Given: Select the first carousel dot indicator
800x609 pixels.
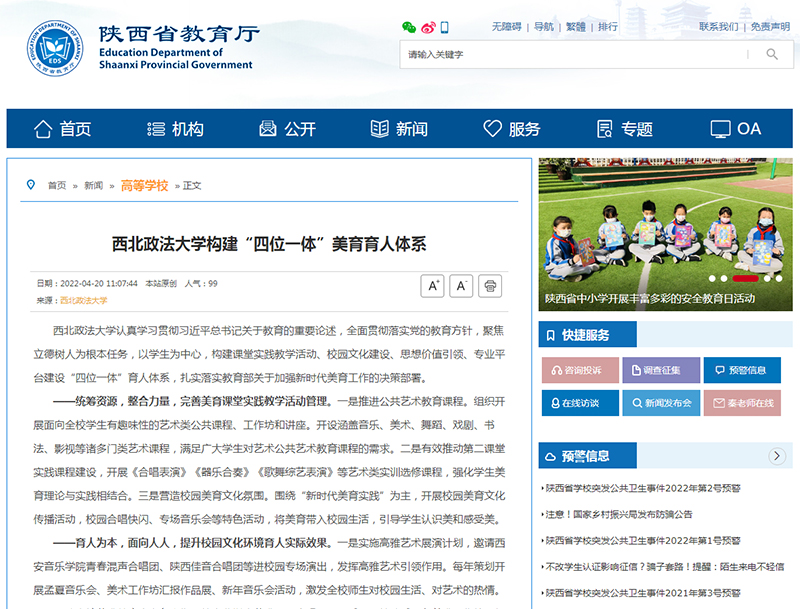Looking at the screenshot, I should pyautogui.click(x=713, y=278).
